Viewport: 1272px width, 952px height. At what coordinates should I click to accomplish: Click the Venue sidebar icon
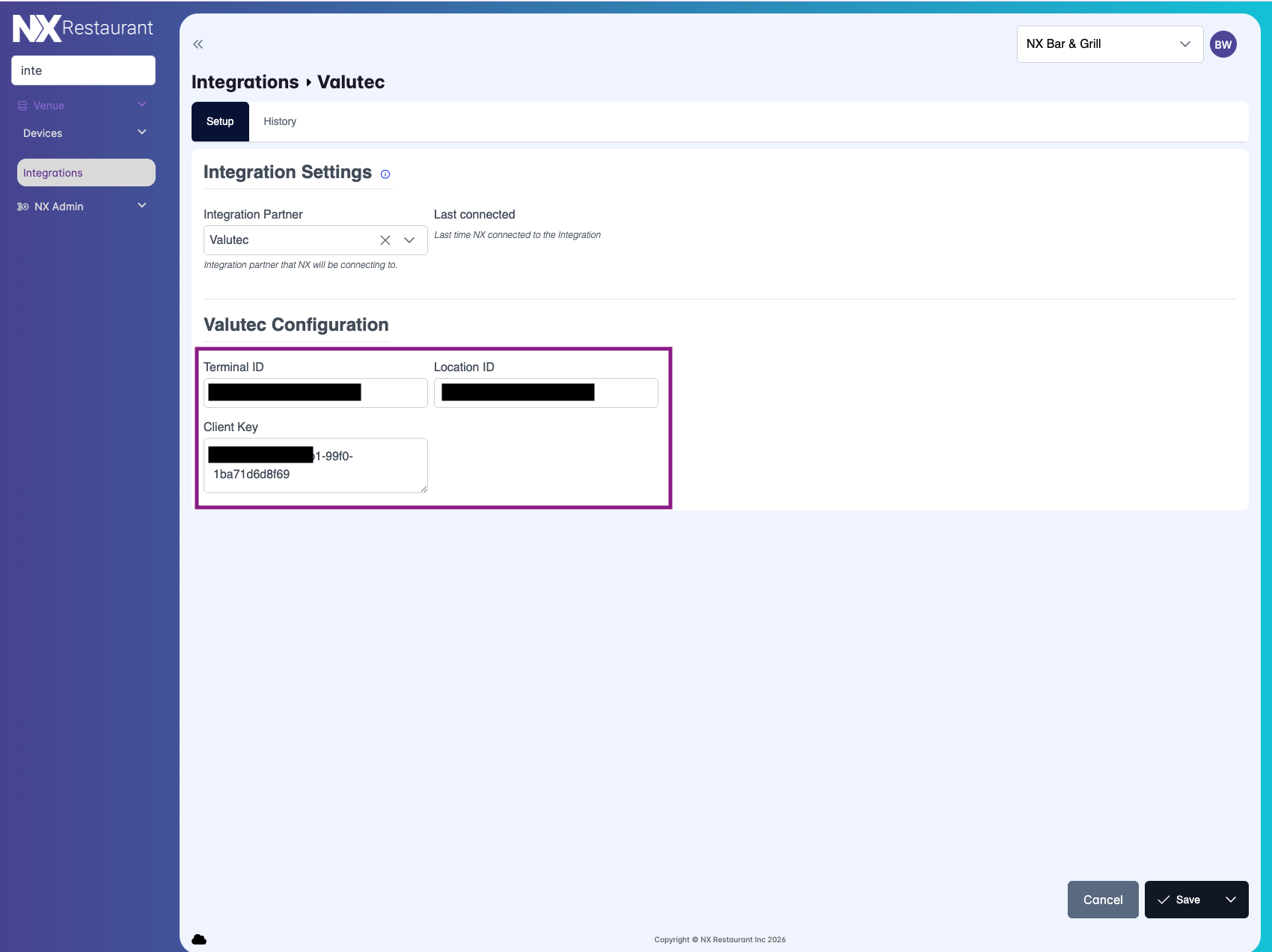tap(22, 106)
